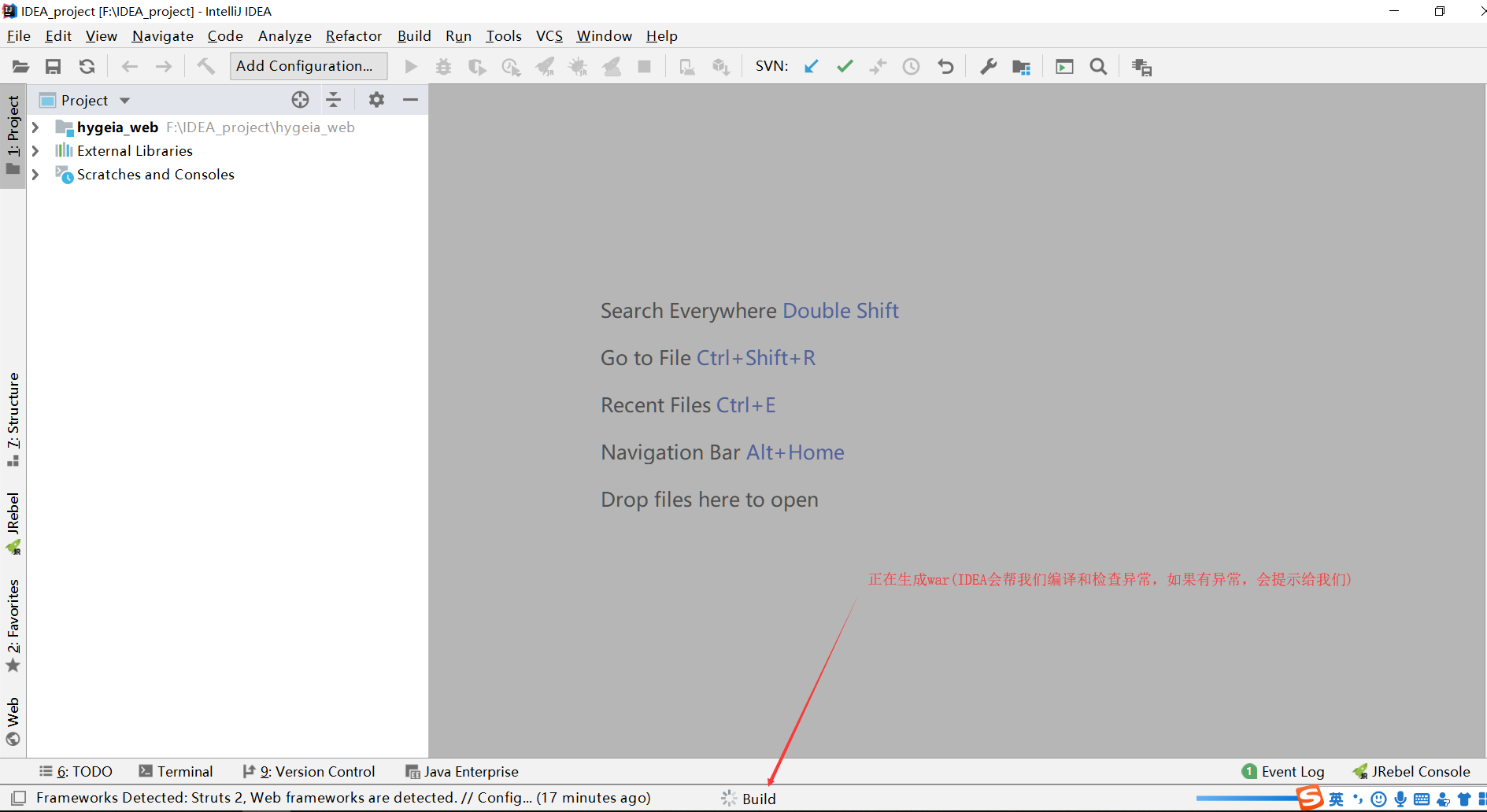Expand the External Libraries node
Viewport: 1487px width, 812px height.
(35, 151)
